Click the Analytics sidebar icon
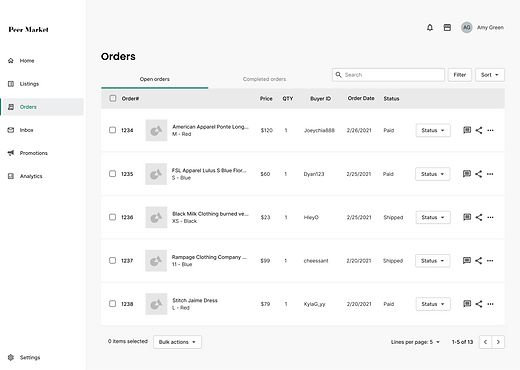This screenshot has height=370, width=520. 11,176
